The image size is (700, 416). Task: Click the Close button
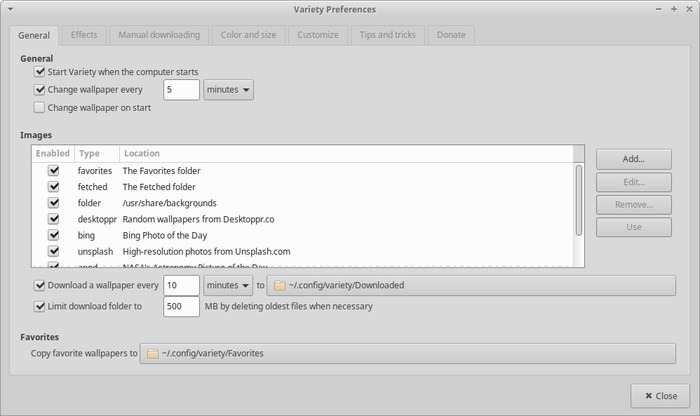coord(660,396)
